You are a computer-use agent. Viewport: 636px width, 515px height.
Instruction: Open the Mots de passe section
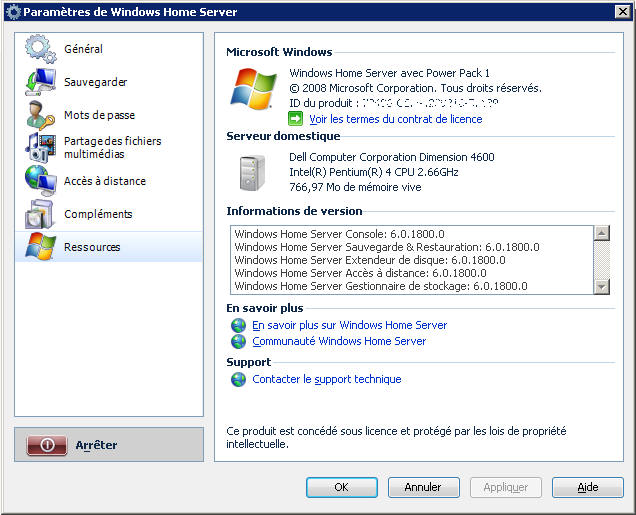point(109,115)
